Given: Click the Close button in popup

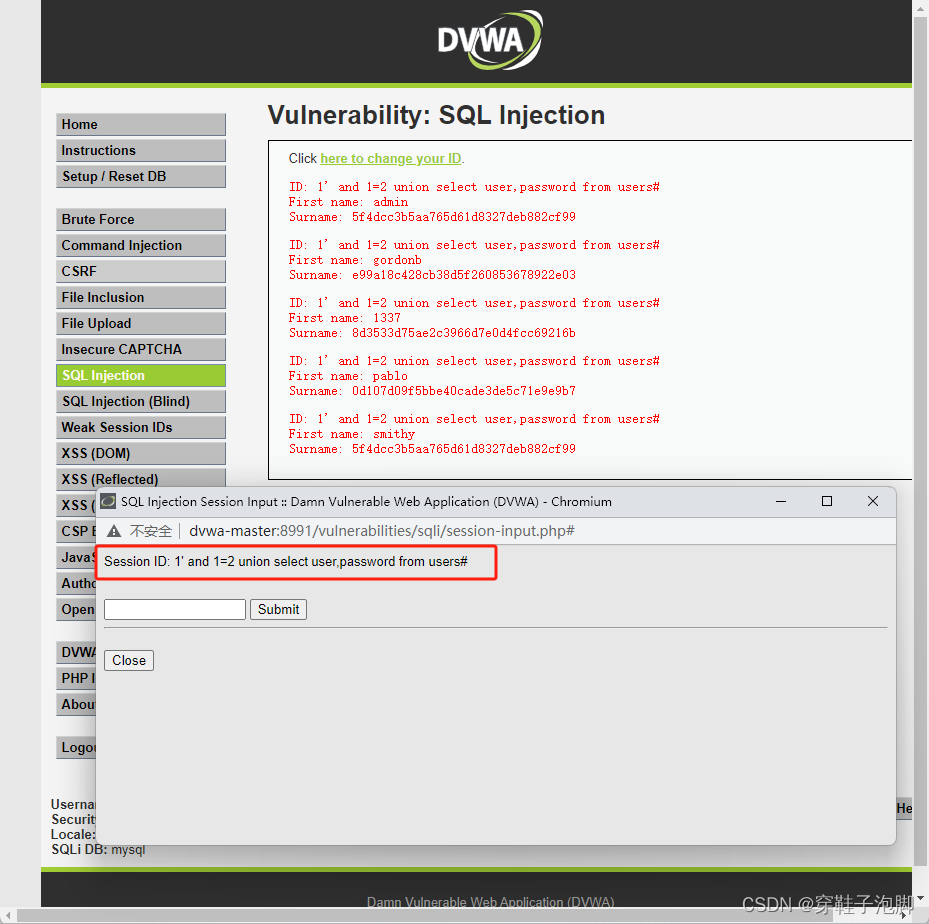Looking at the screenshot, I should point(129,660).
